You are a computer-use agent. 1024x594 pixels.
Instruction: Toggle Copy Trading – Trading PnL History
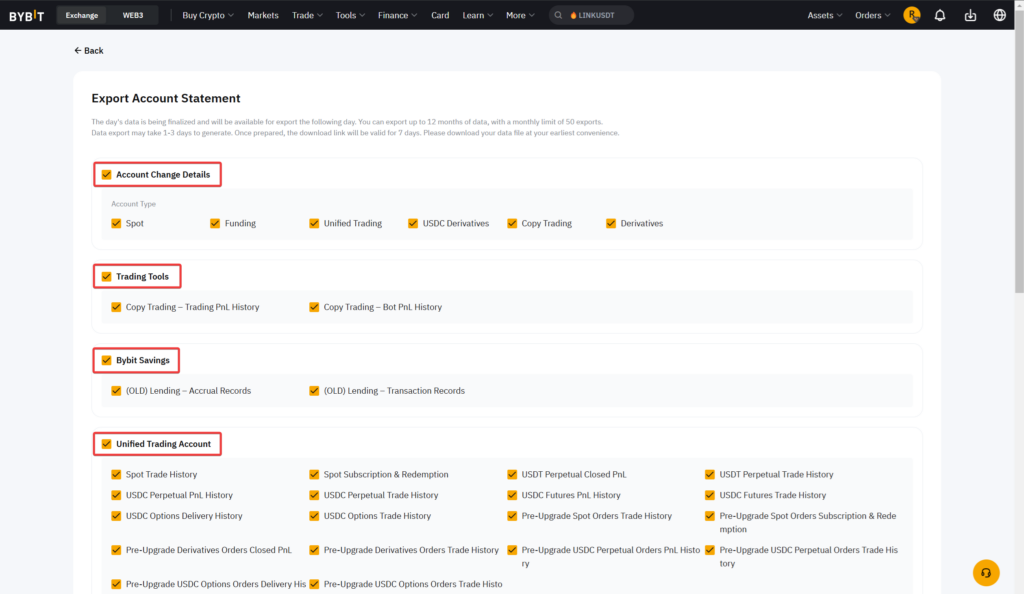coord(116,307)
